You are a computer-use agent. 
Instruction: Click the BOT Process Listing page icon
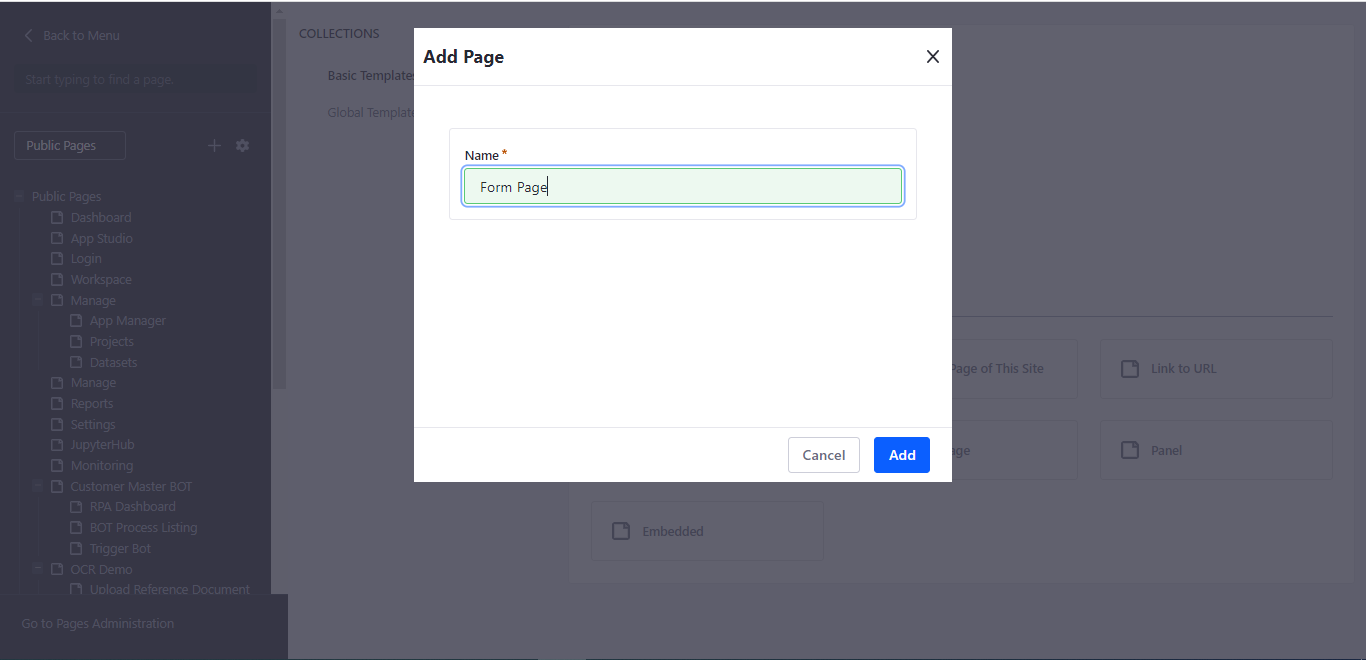tap(76, 527)
